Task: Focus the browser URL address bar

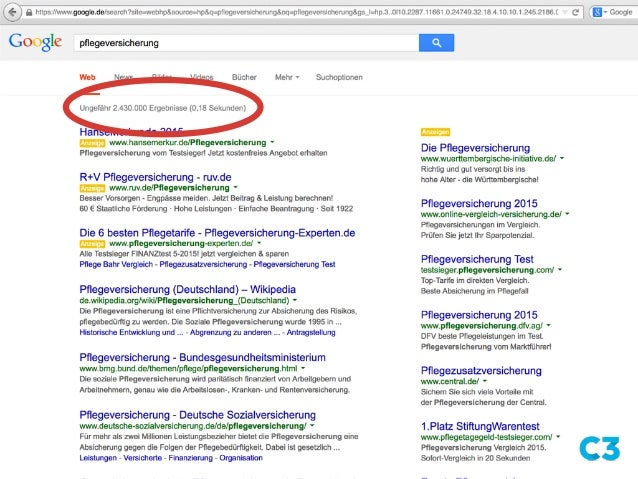Action: (297, 12)
